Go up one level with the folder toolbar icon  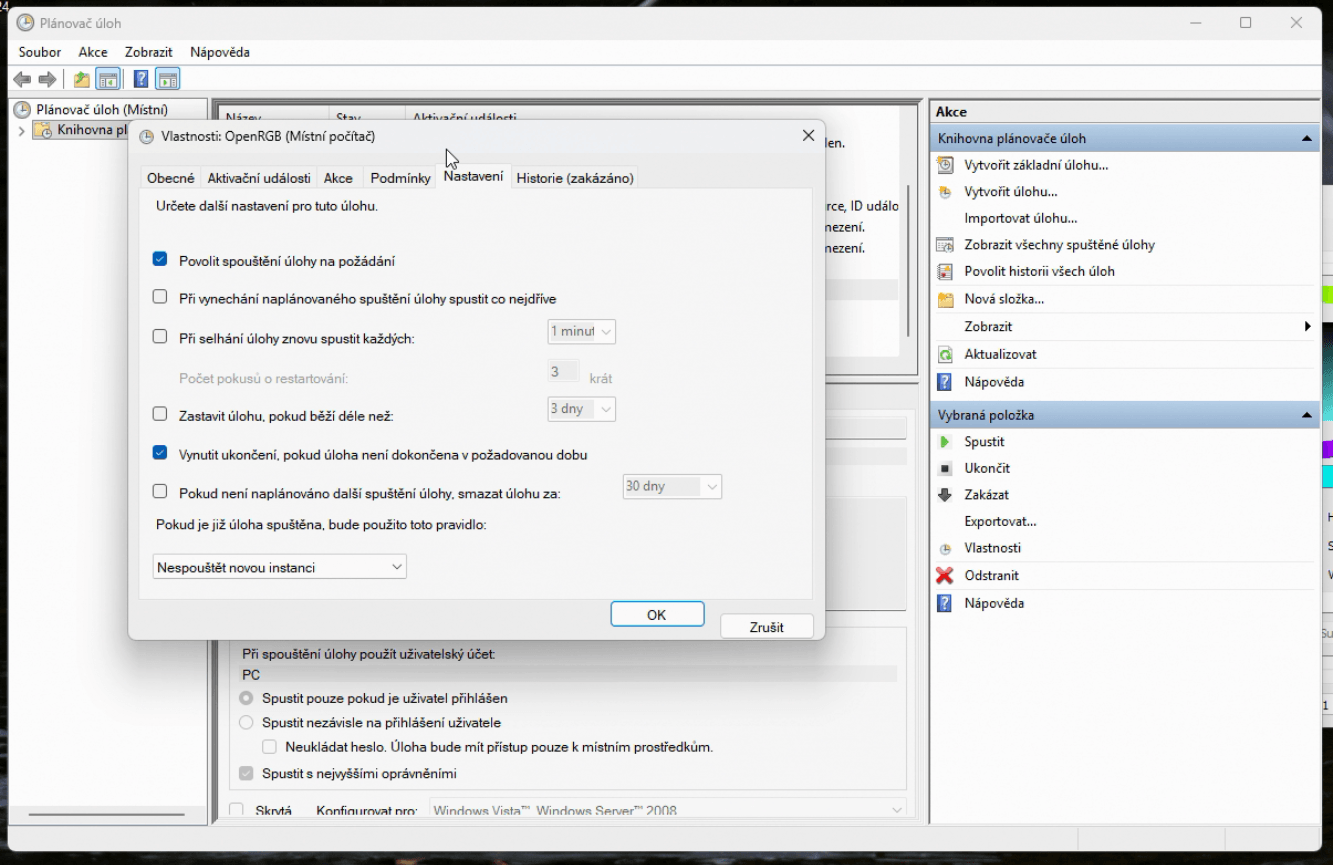click(x=82, y=80)
